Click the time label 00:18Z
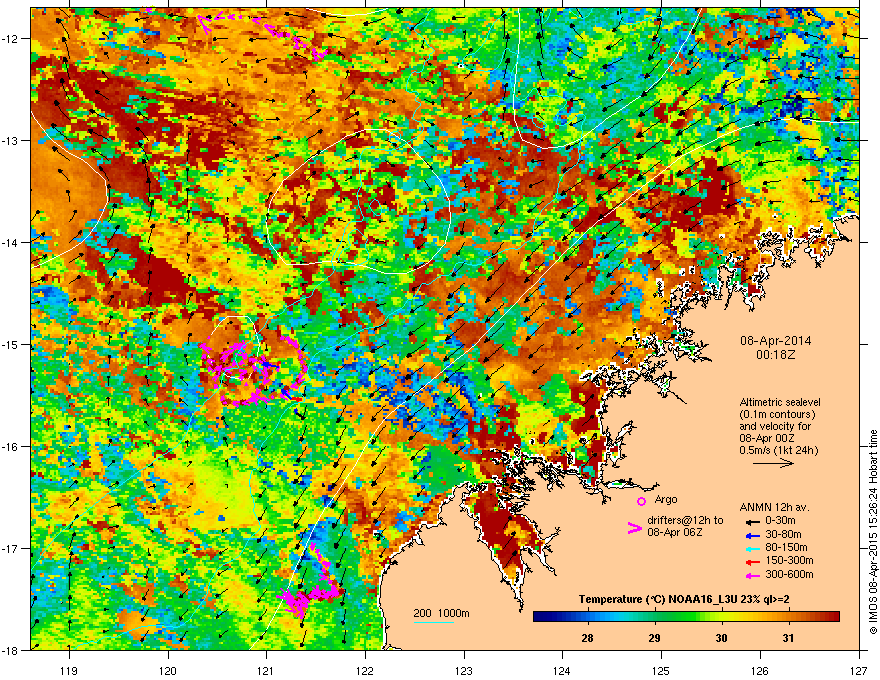The image size is (880, 680). pos(776,355)
